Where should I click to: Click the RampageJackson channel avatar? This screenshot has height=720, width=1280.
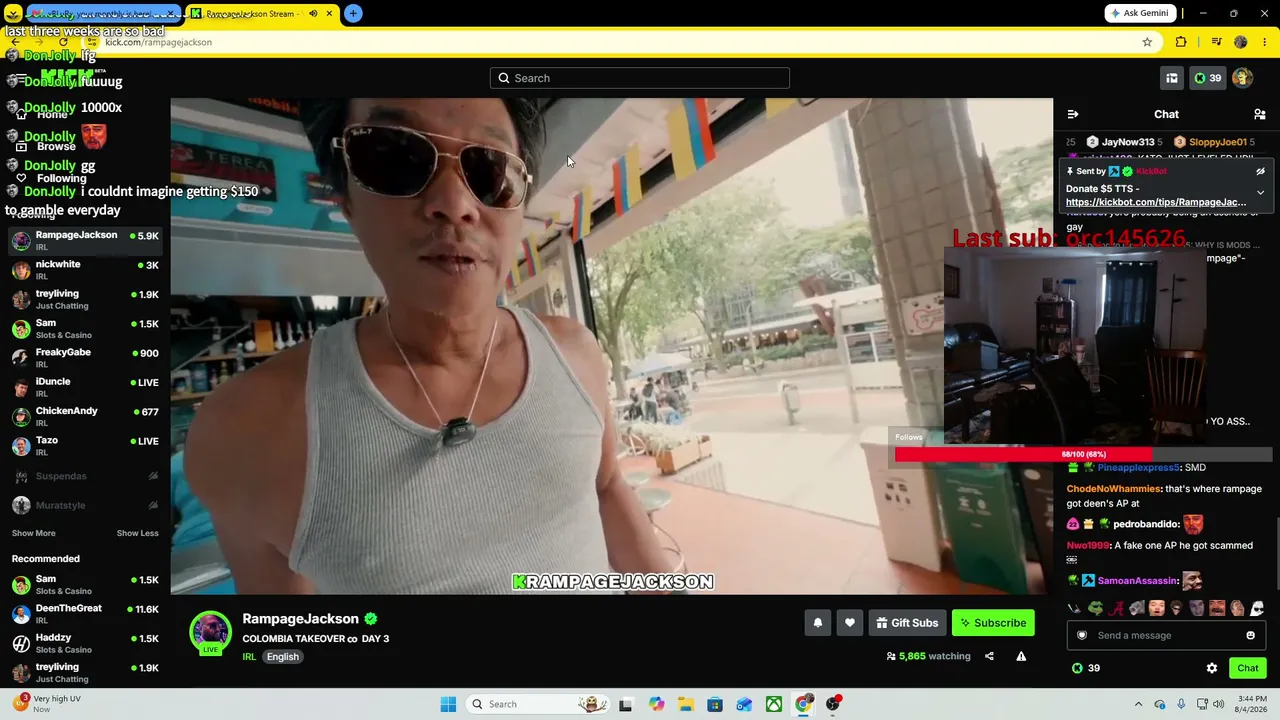[x=210, y=632]
